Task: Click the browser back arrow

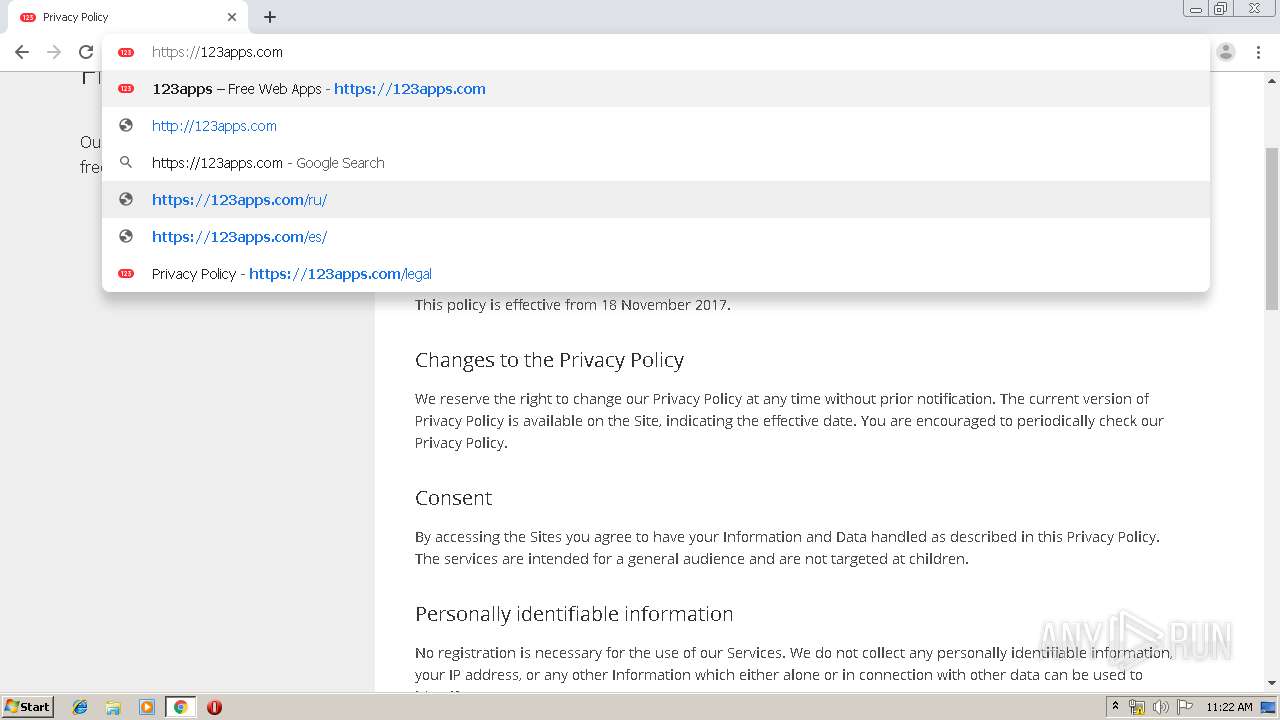Action: pyautogui.click(x=22, y=52)
